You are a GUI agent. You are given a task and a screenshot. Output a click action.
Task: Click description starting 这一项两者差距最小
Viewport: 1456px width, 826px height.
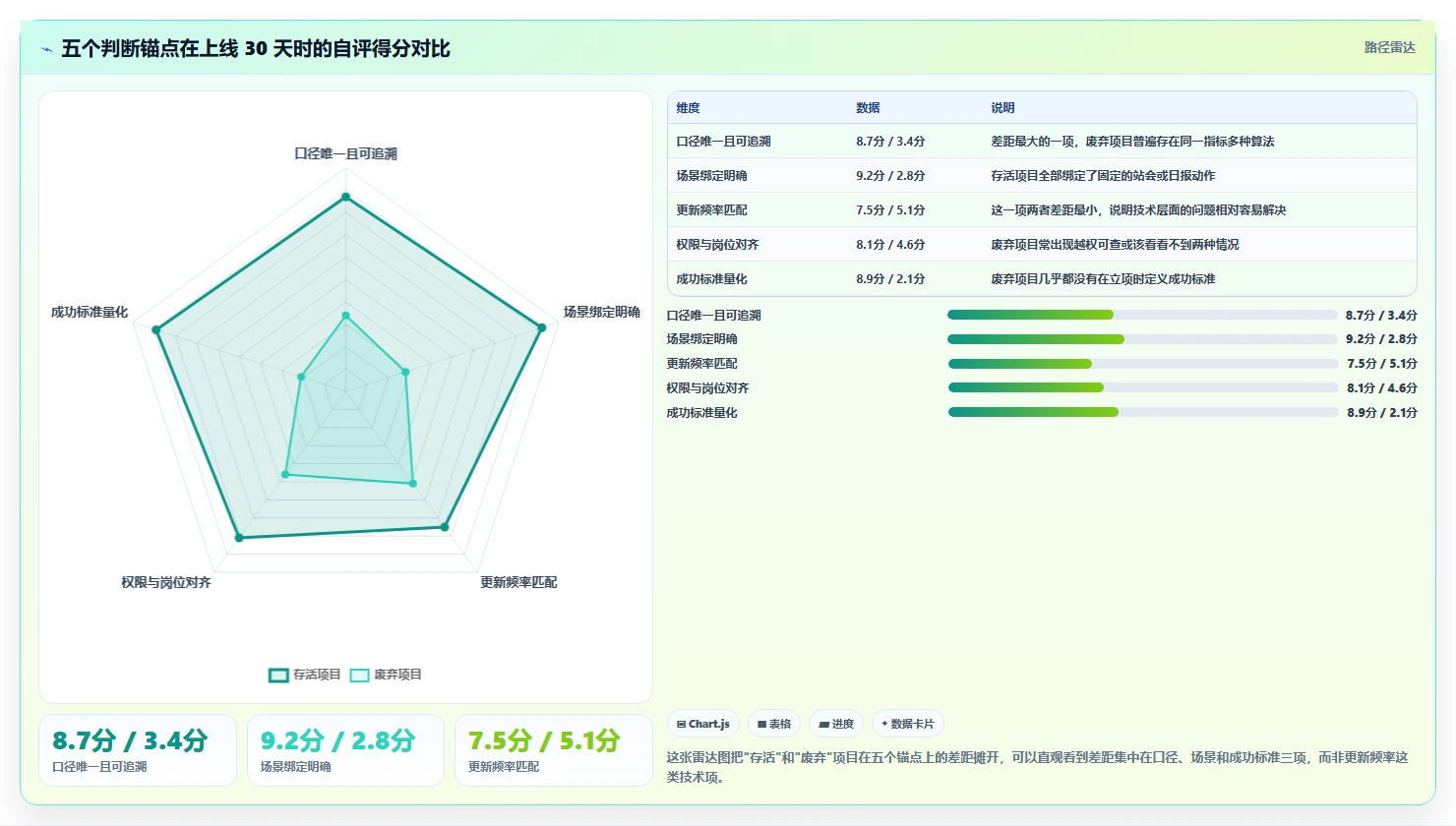1138,210
